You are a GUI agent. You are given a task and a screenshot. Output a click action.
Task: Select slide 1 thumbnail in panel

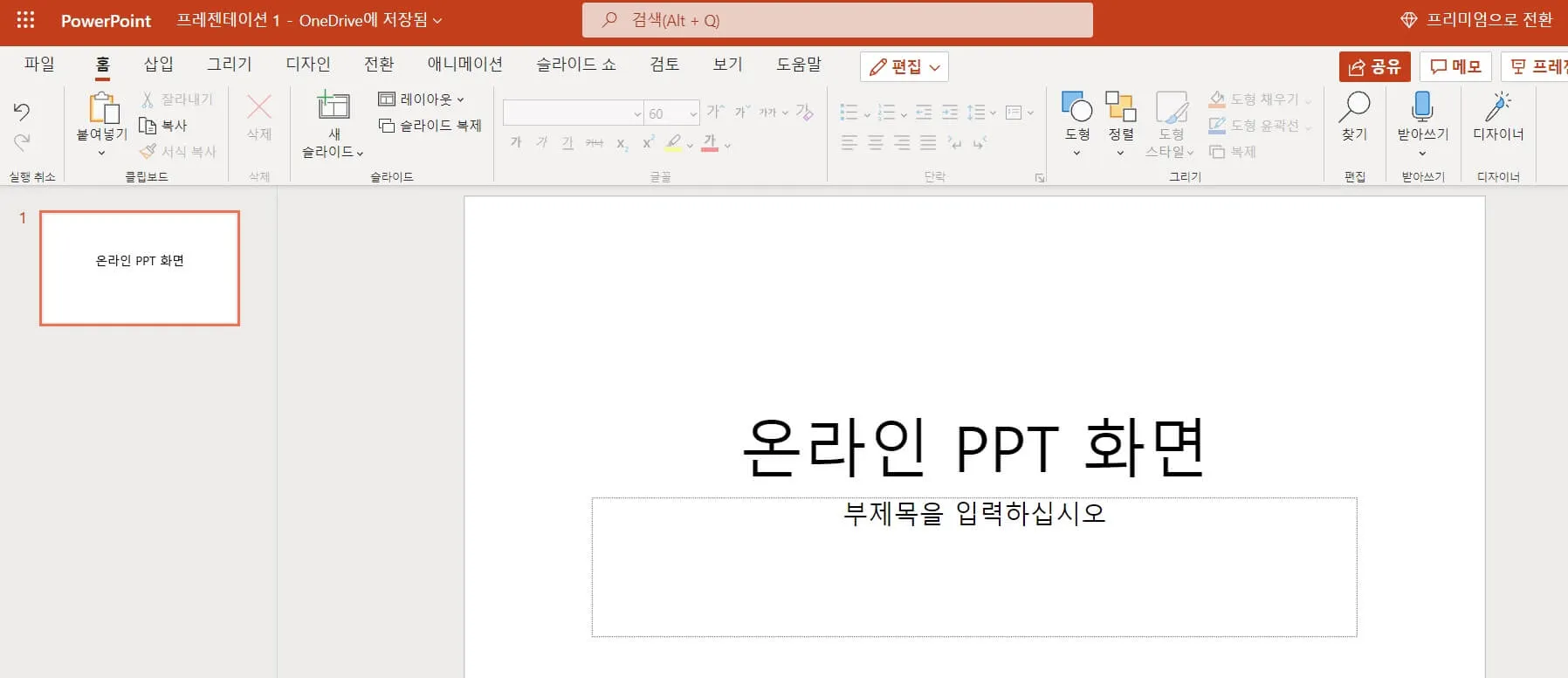pos(140,268)
